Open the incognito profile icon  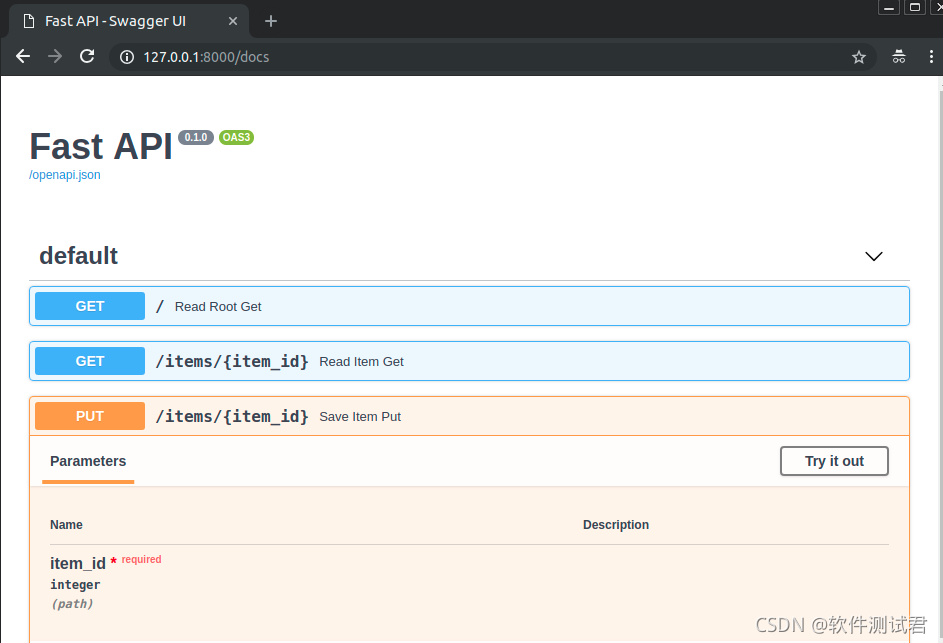click(x=898, y=57)
